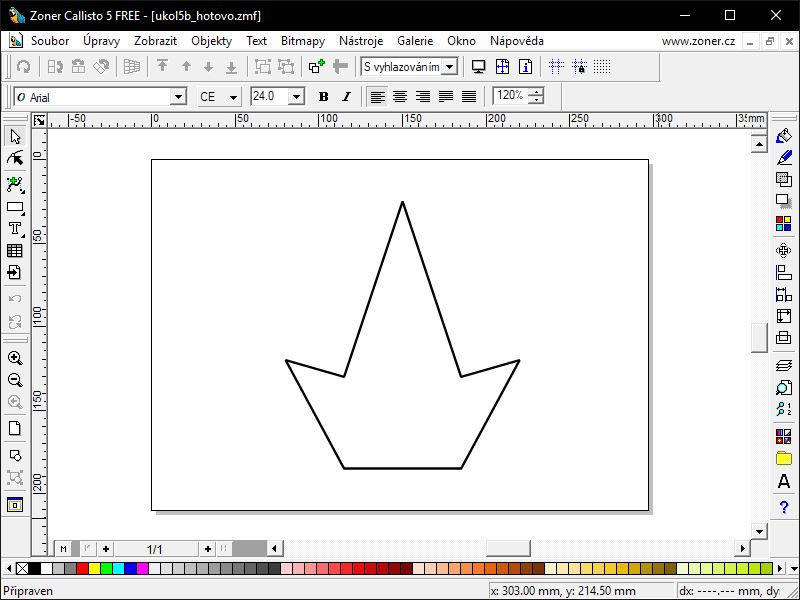Open the four-color squares palette icon

pyautogui.click(x=784, y=223)
